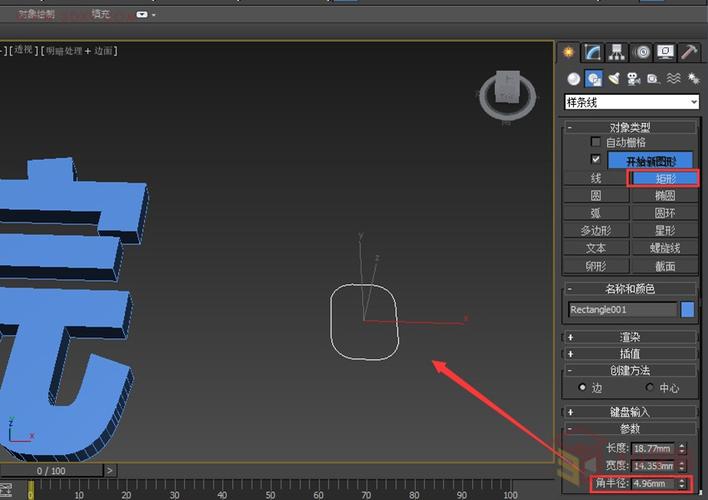Image resolution: width=708 pixels, height=500 pixels.
Task: Choose the 弧 arc button
Action: 596,213
